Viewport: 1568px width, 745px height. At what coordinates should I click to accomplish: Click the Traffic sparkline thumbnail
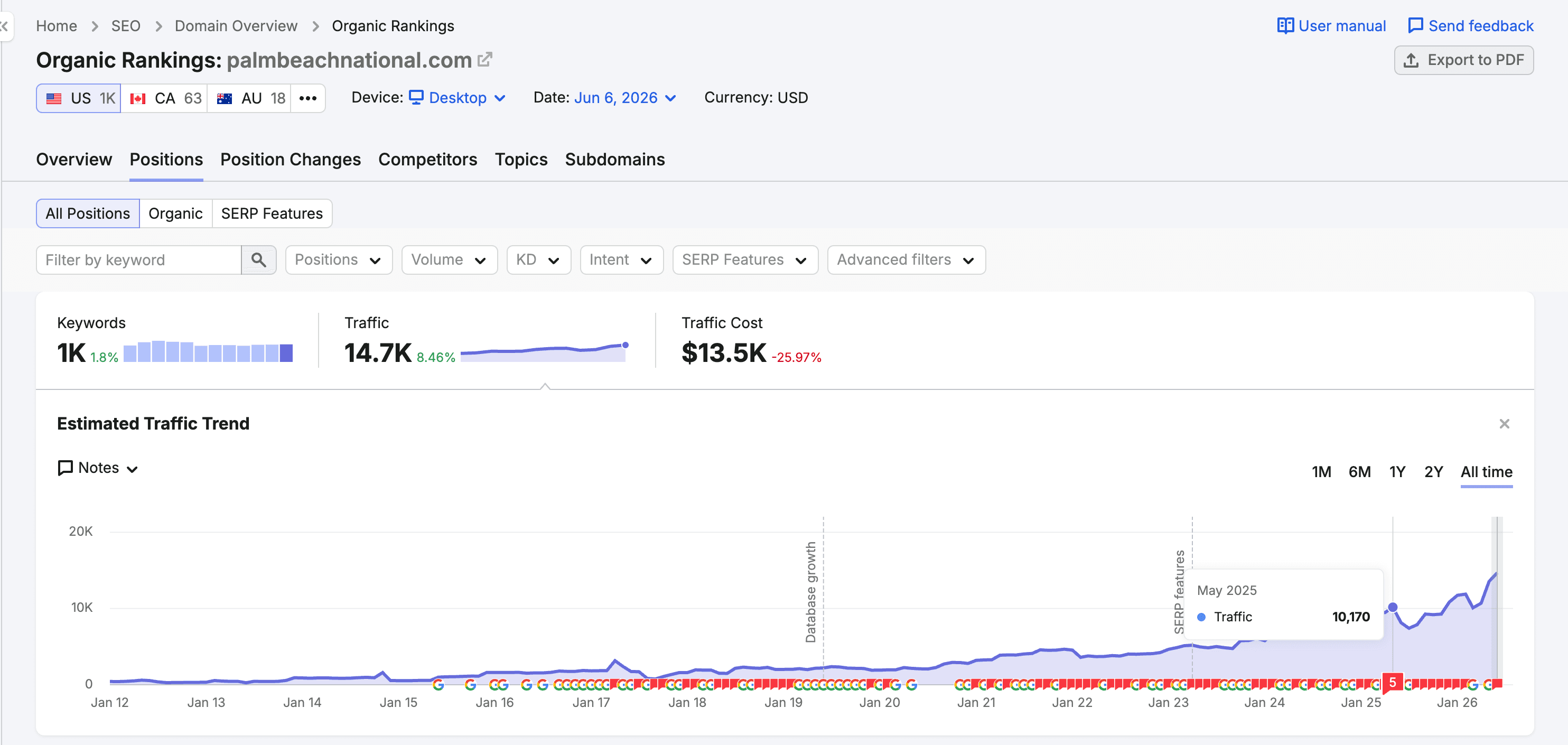pyautogui.click(x=544, y=352)
